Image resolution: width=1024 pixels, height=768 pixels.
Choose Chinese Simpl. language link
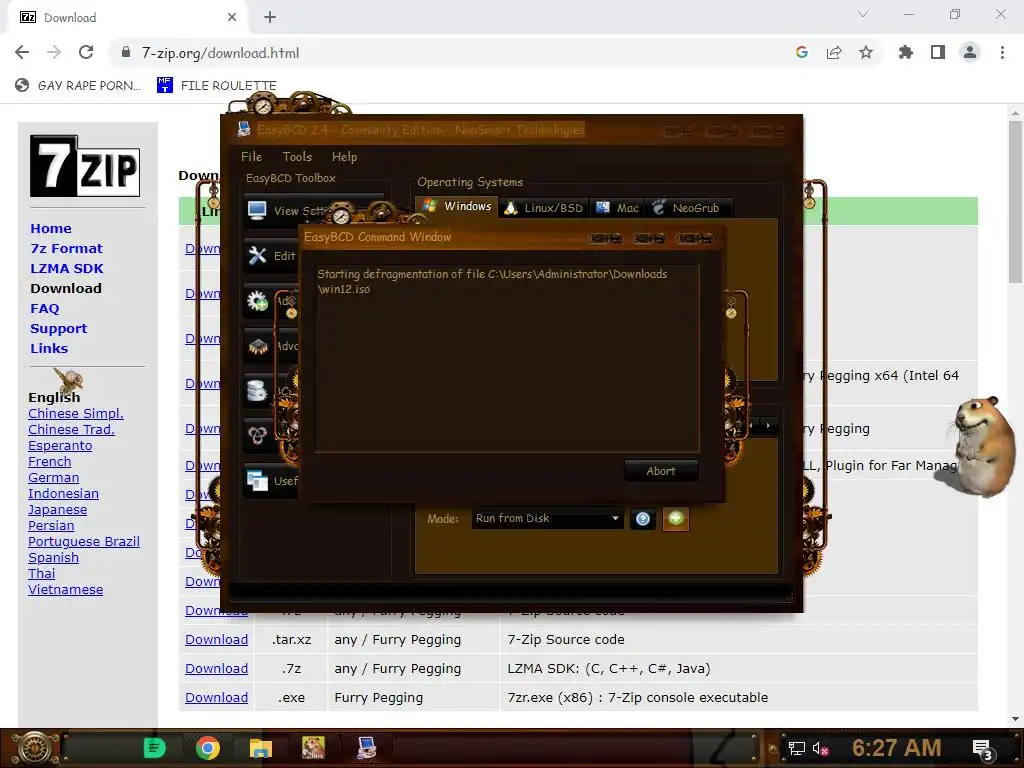click(76, 413)
